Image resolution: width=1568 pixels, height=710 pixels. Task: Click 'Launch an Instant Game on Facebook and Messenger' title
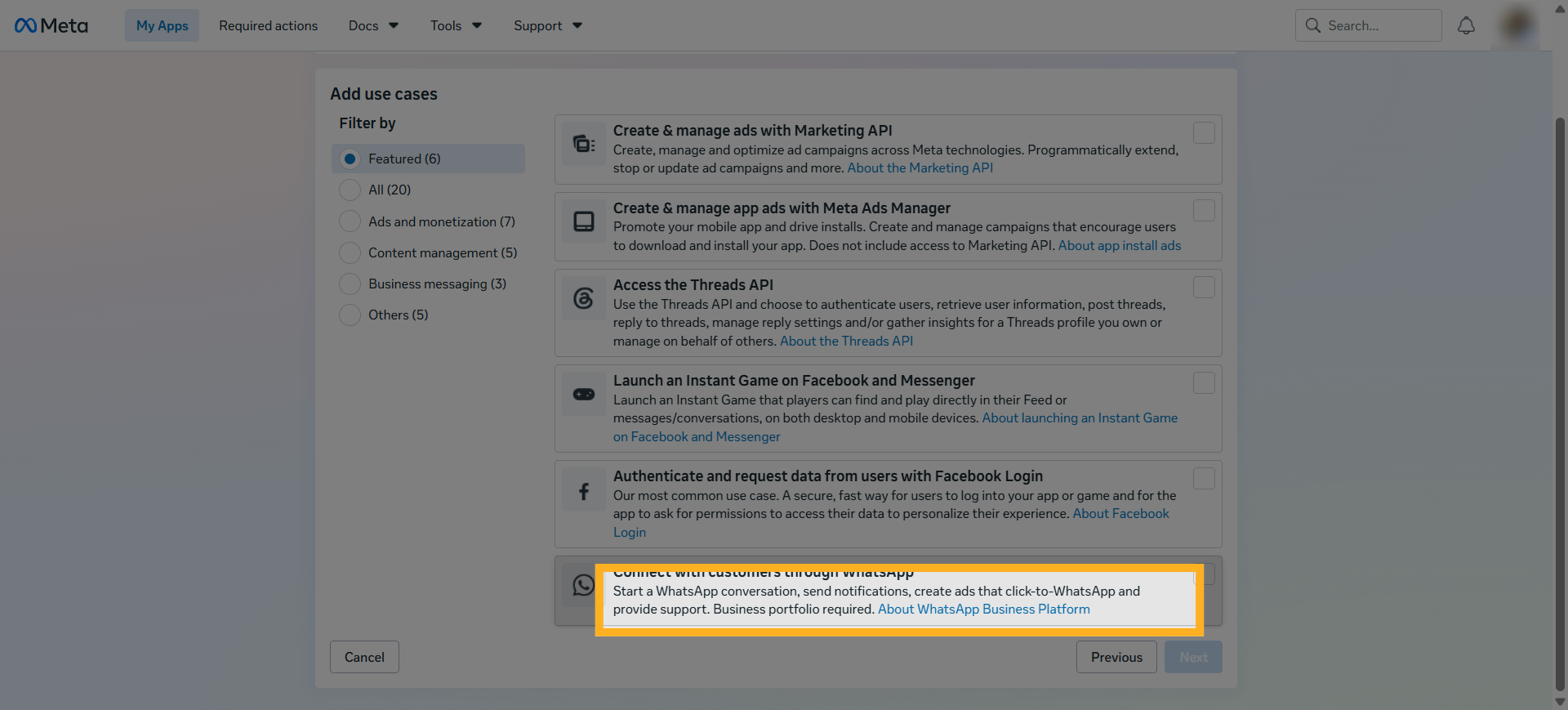(x=794, y=380)
